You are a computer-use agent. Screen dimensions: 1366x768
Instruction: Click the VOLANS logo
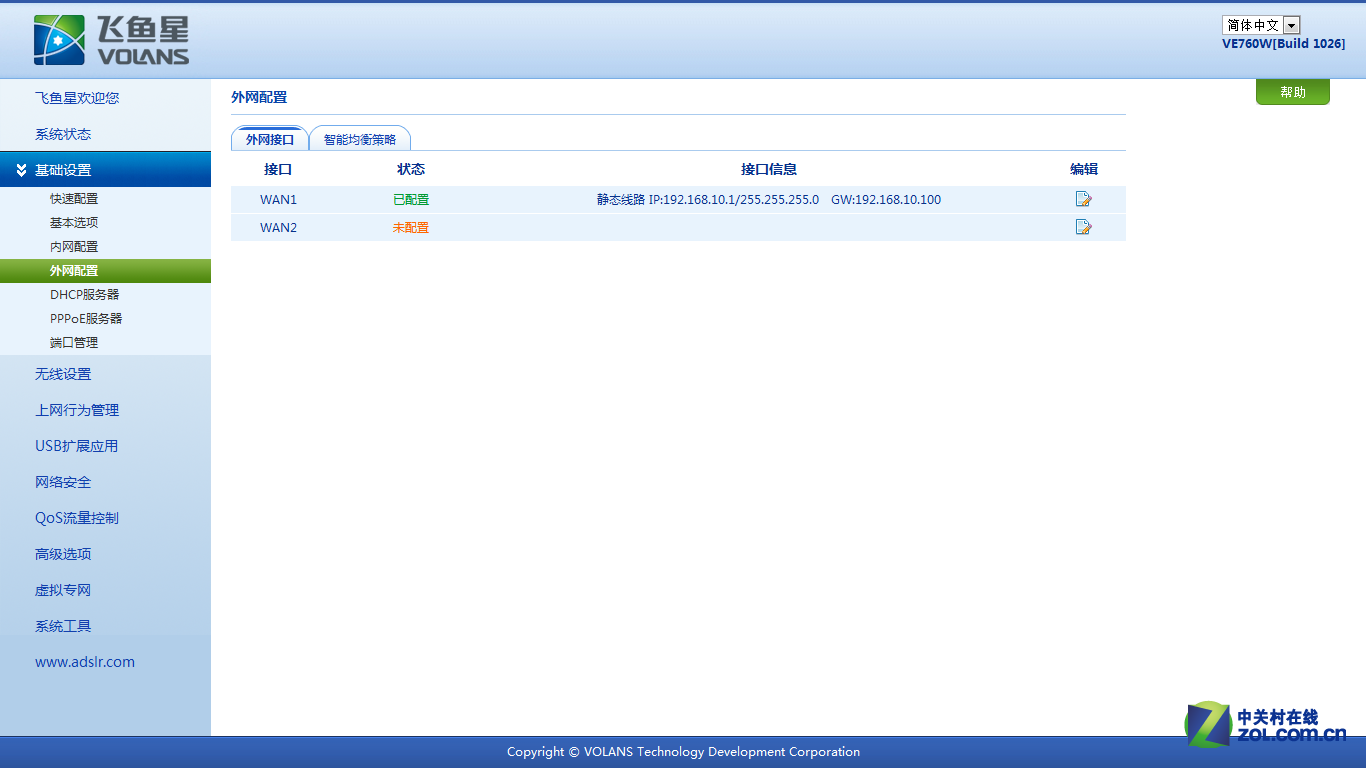pos(111,40)
